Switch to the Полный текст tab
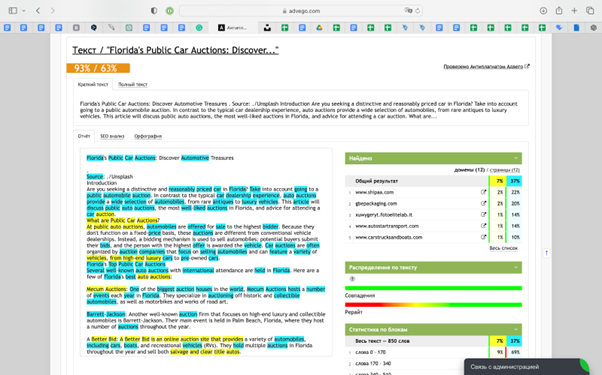 tap(132, 84)
